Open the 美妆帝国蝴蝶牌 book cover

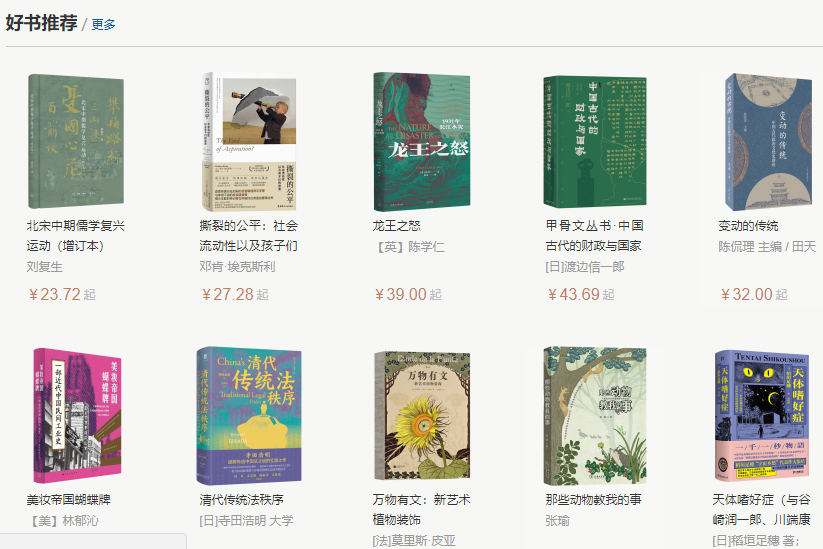tap(77, 415)
